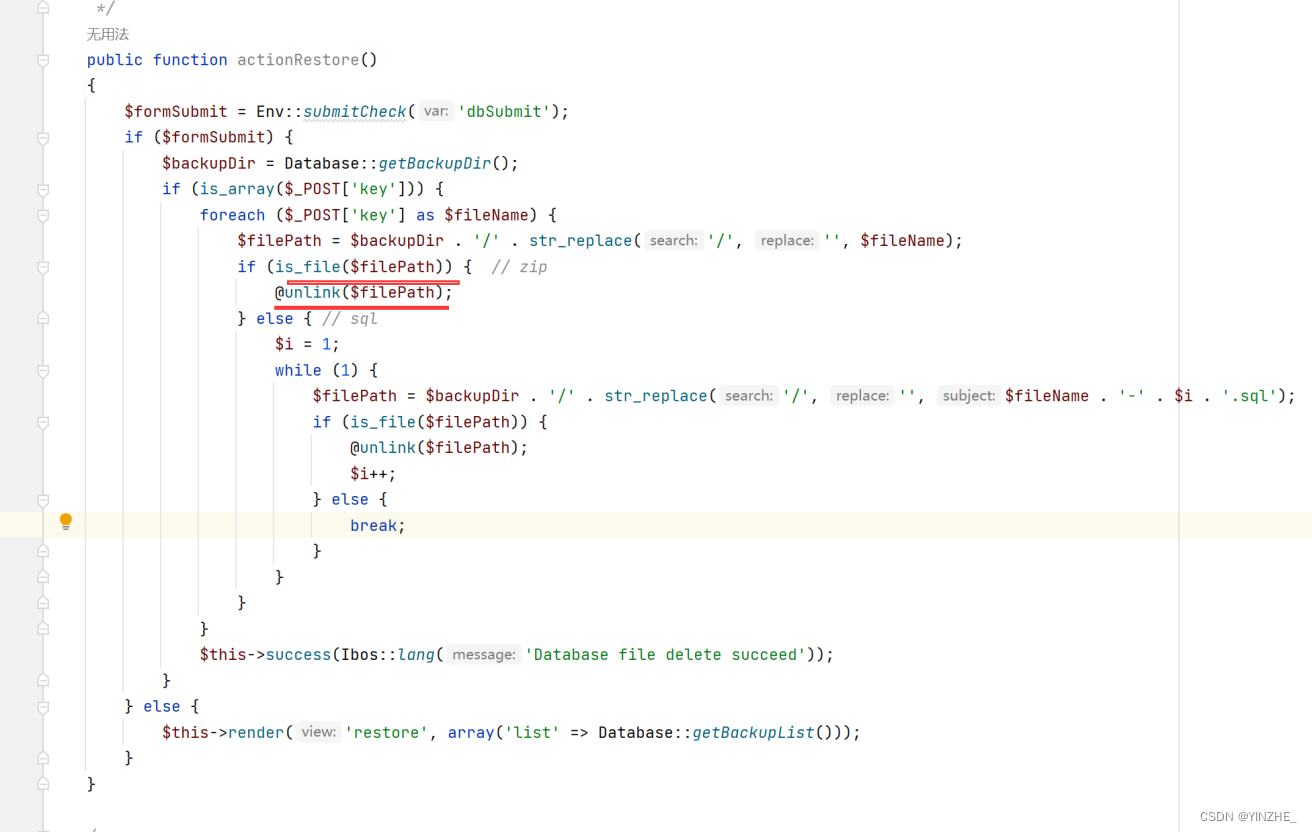Screen dimensions: 1312x832
Task: Click the second 'str_replace' call inside while
Action: tap(655, 396)
